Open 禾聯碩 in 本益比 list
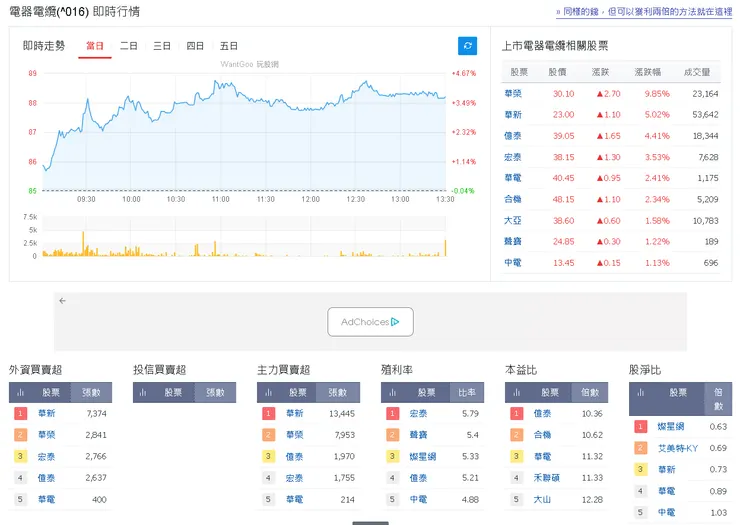Viewport: 740px width, 525px height. (x=547, y=478)
